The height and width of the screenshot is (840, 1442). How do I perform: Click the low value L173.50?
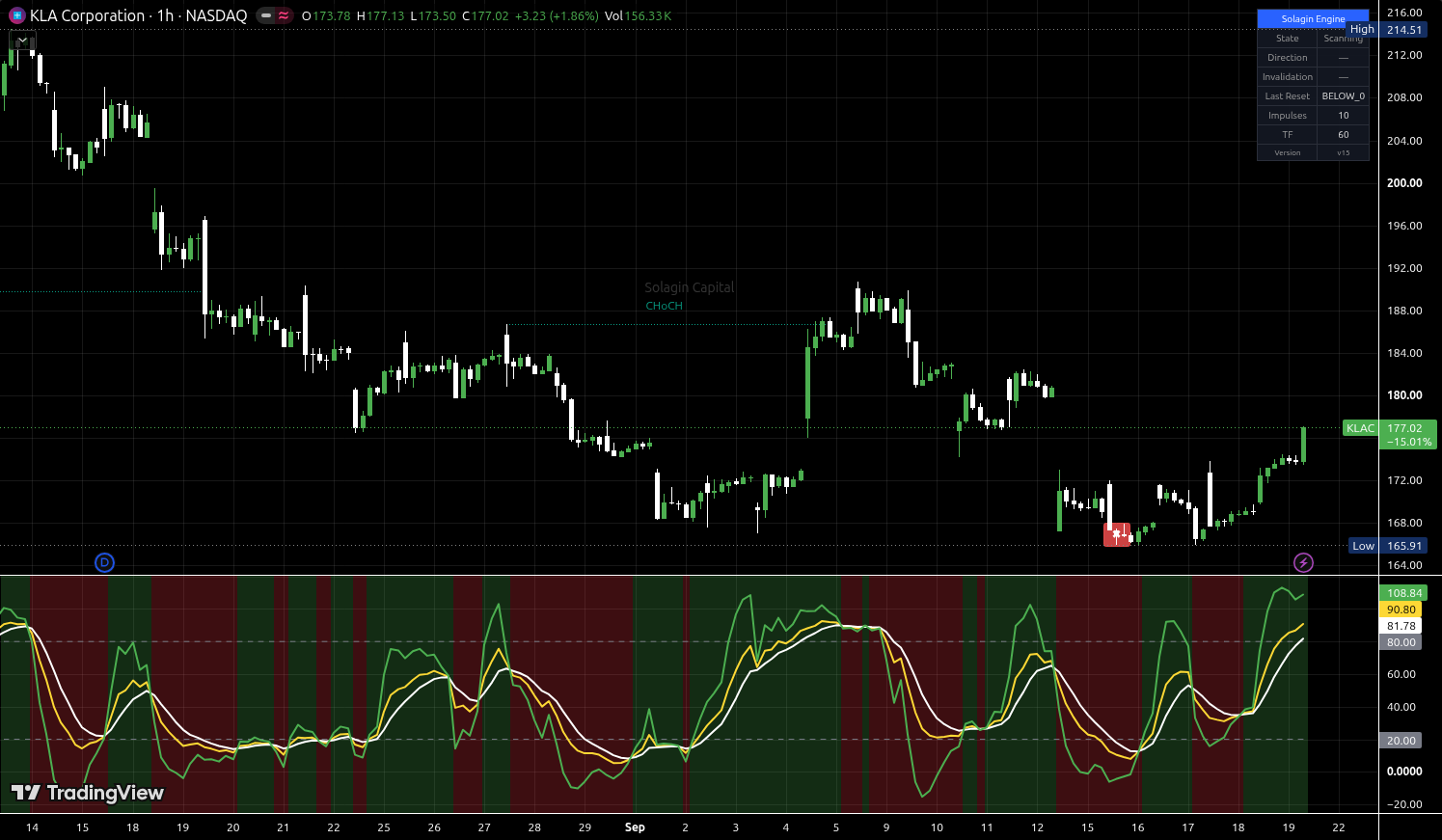[x=432, y=16]
